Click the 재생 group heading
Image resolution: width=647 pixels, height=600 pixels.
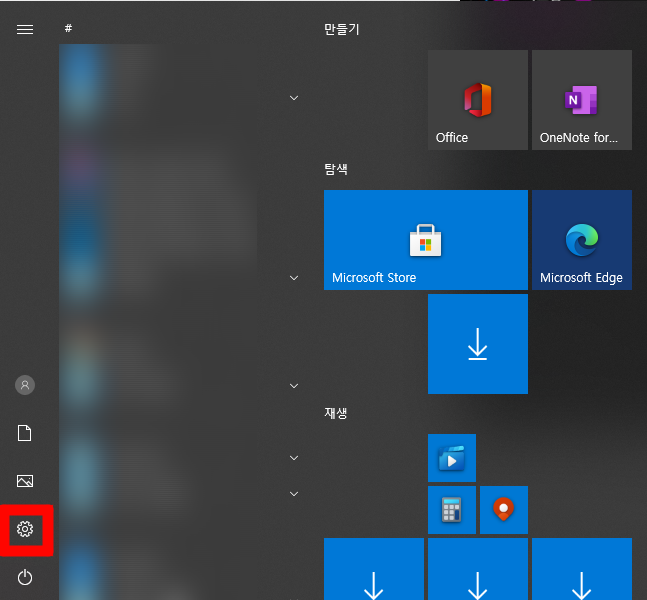[336, 413]
